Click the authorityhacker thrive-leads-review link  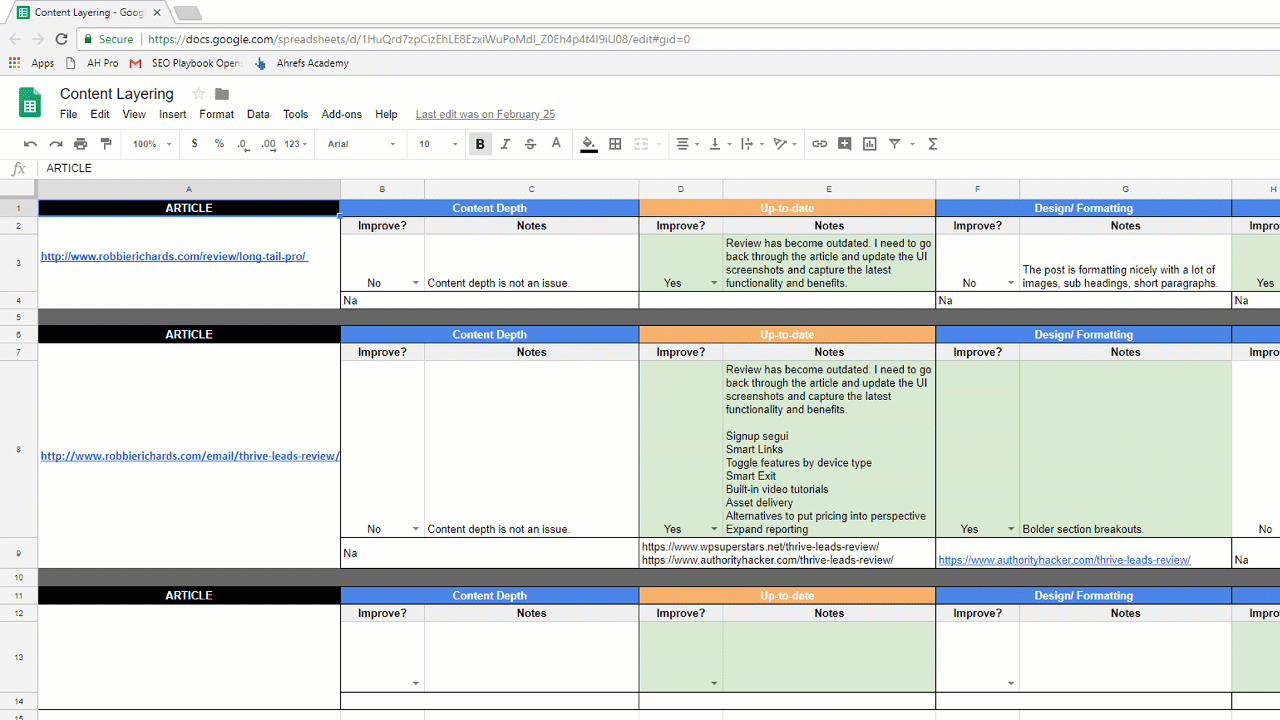1064,560
